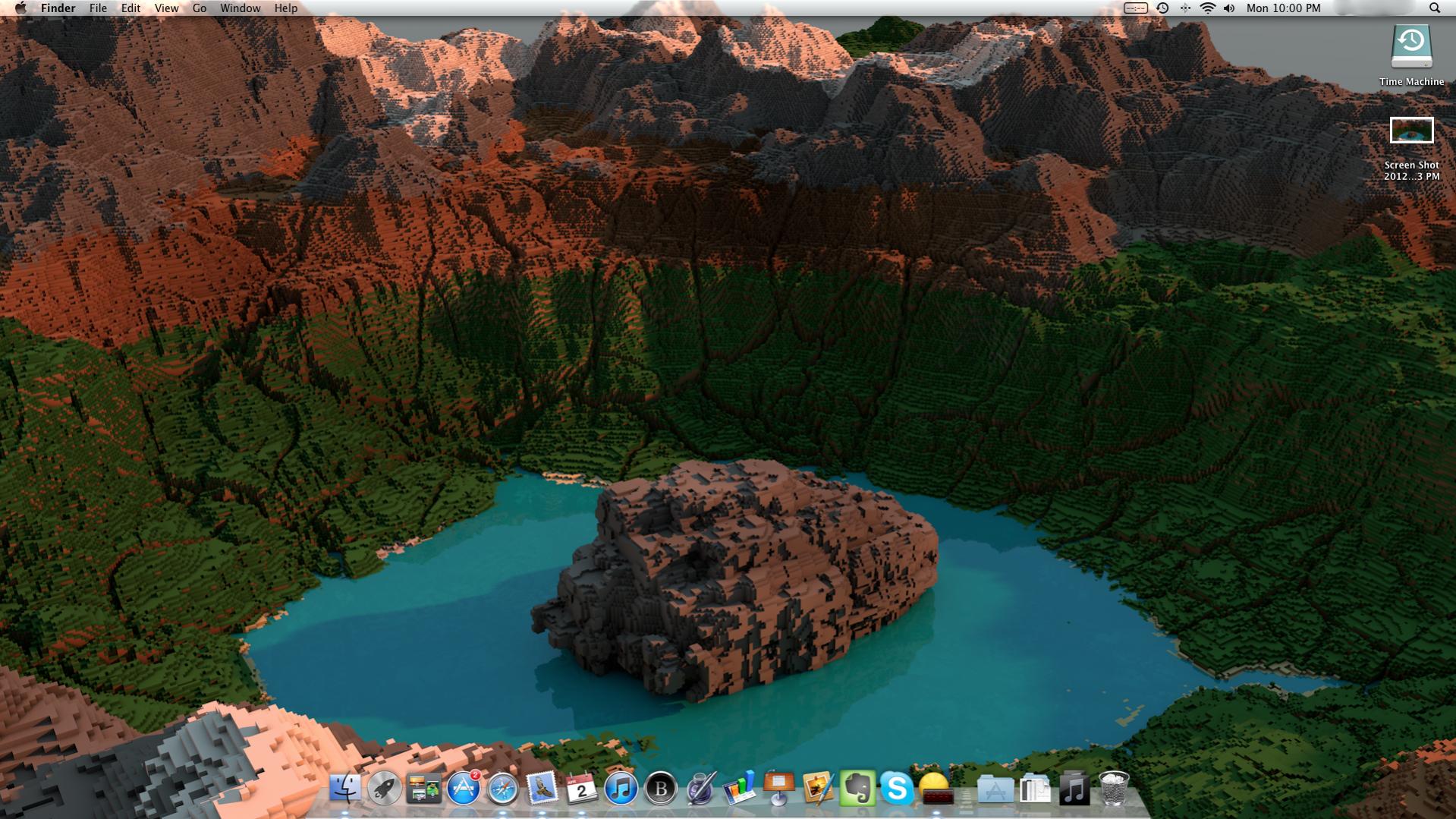Click the dashed timer menu bar icon

coord(1135,8)
